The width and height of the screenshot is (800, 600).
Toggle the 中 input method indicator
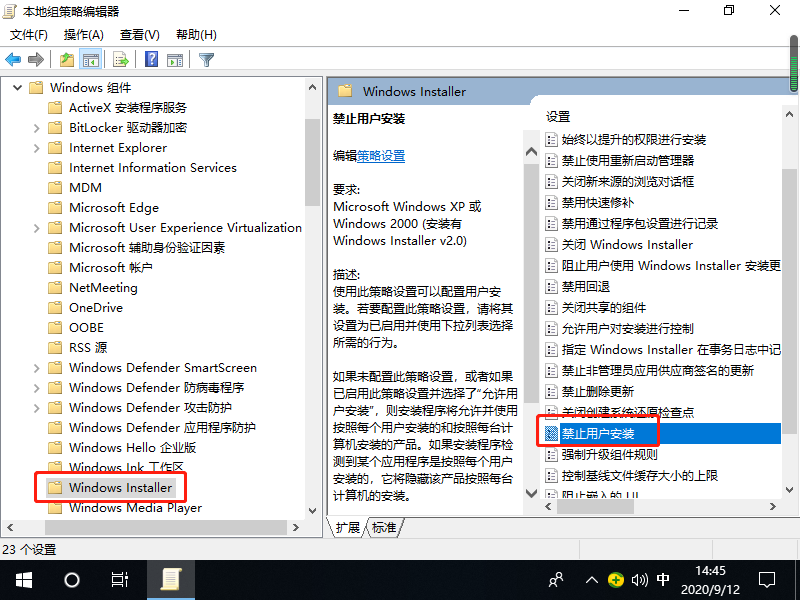(x=664, y=579)
